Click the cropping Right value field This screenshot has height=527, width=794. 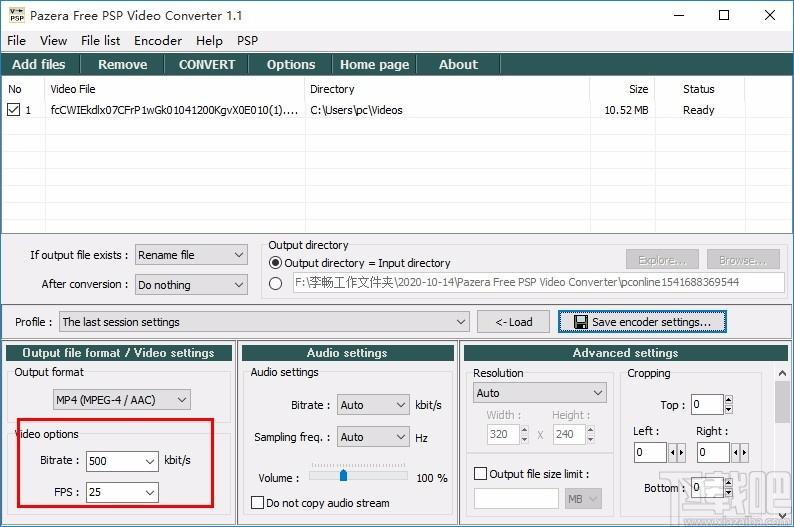point(713,452)
